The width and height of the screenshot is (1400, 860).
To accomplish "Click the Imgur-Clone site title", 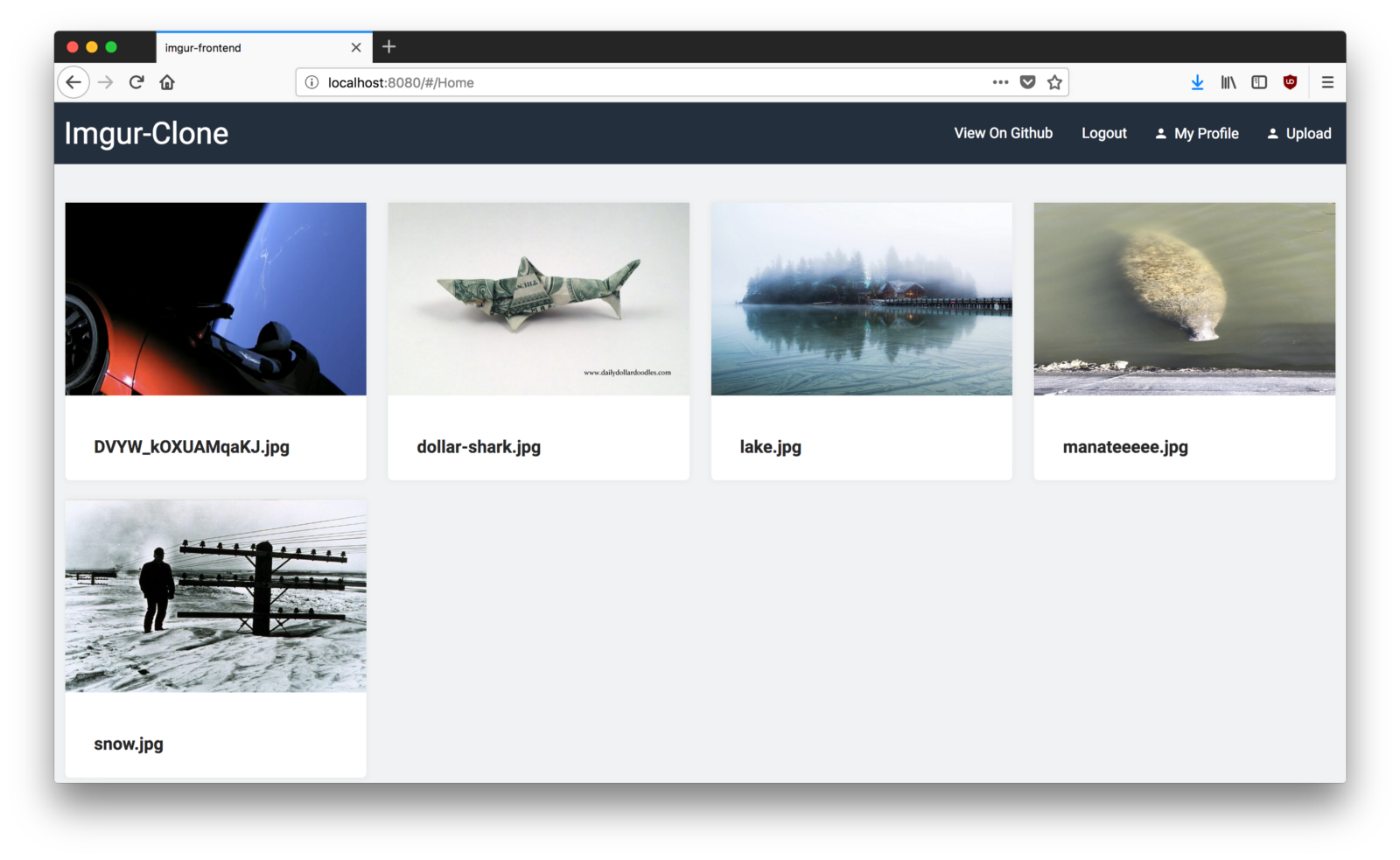I will [x=146, y=133].
